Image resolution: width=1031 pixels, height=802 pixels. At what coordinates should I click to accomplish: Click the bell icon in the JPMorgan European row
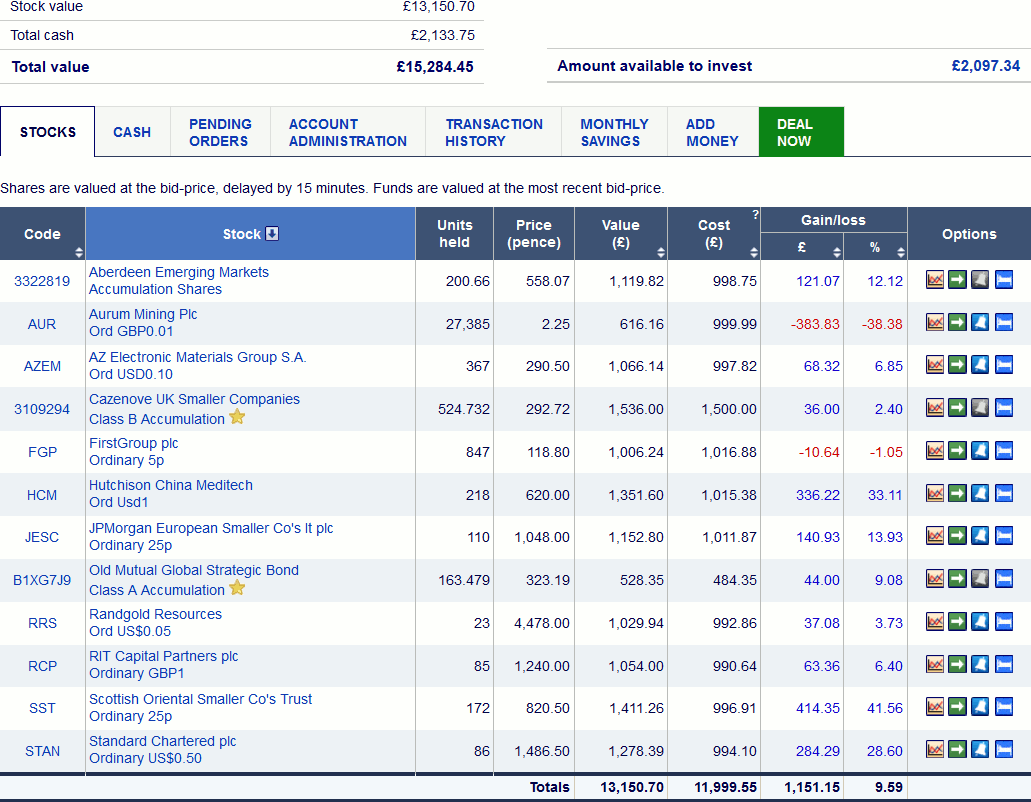980,536
